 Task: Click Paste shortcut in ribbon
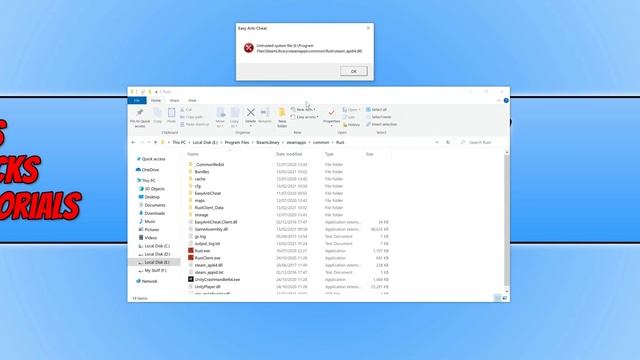tap(195, 124)
